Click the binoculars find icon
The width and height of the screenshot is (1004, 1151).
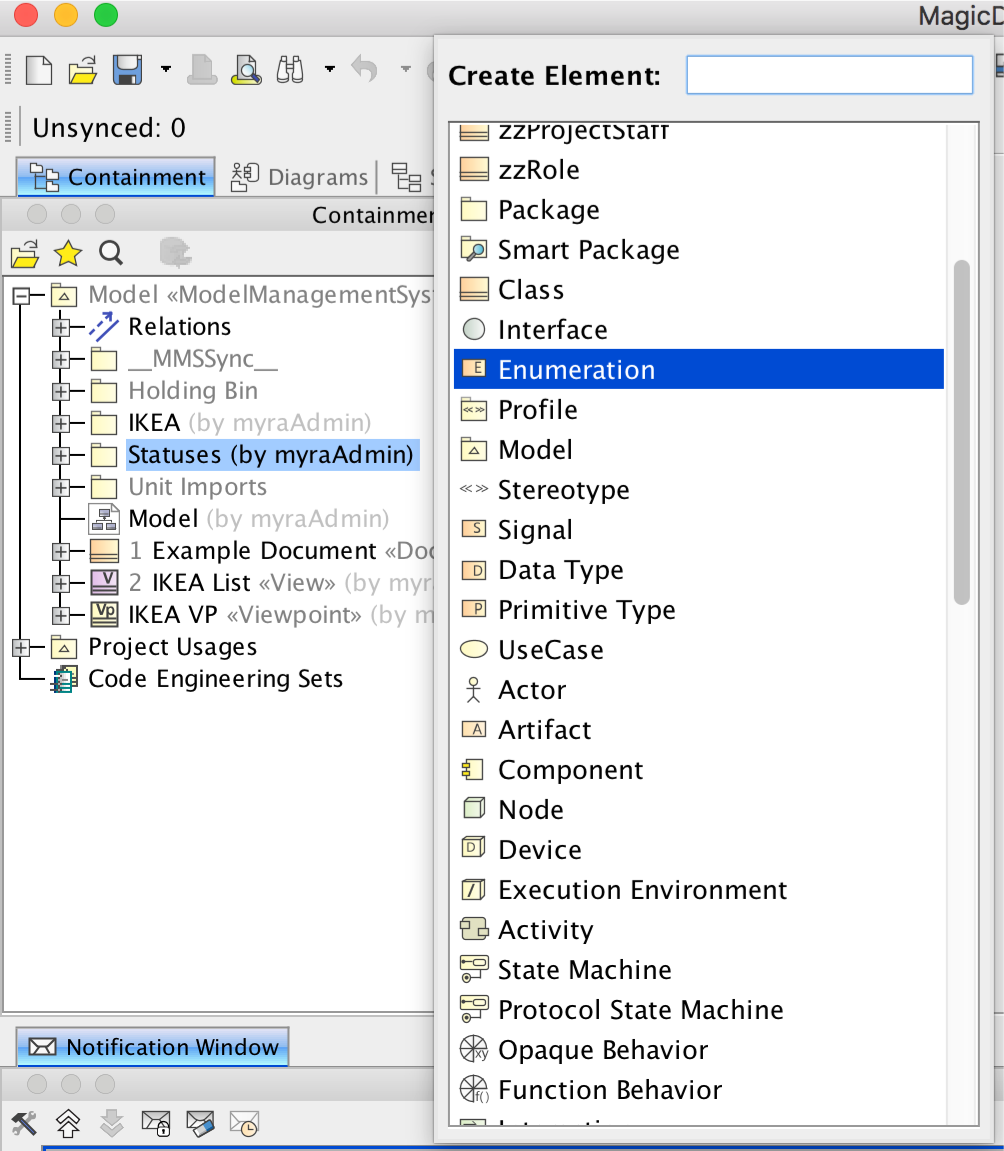pos(290,70)
